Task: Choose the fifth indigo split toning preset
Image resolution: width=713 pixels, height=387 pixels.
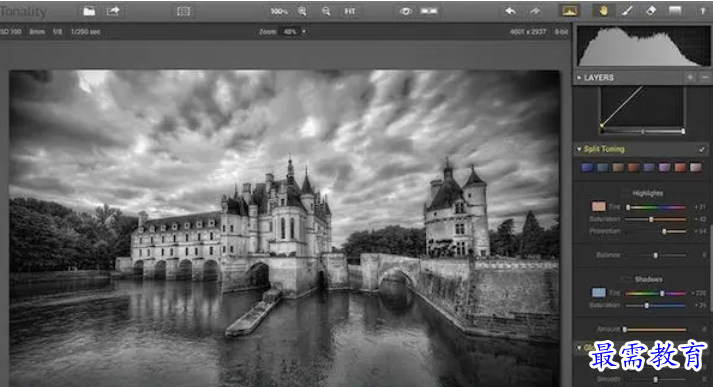Action: tap(649, 168)
